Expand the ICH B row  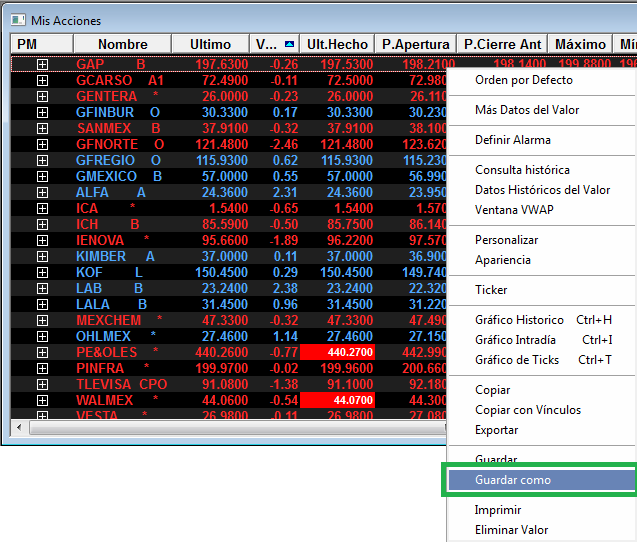[x=42, y=224]
